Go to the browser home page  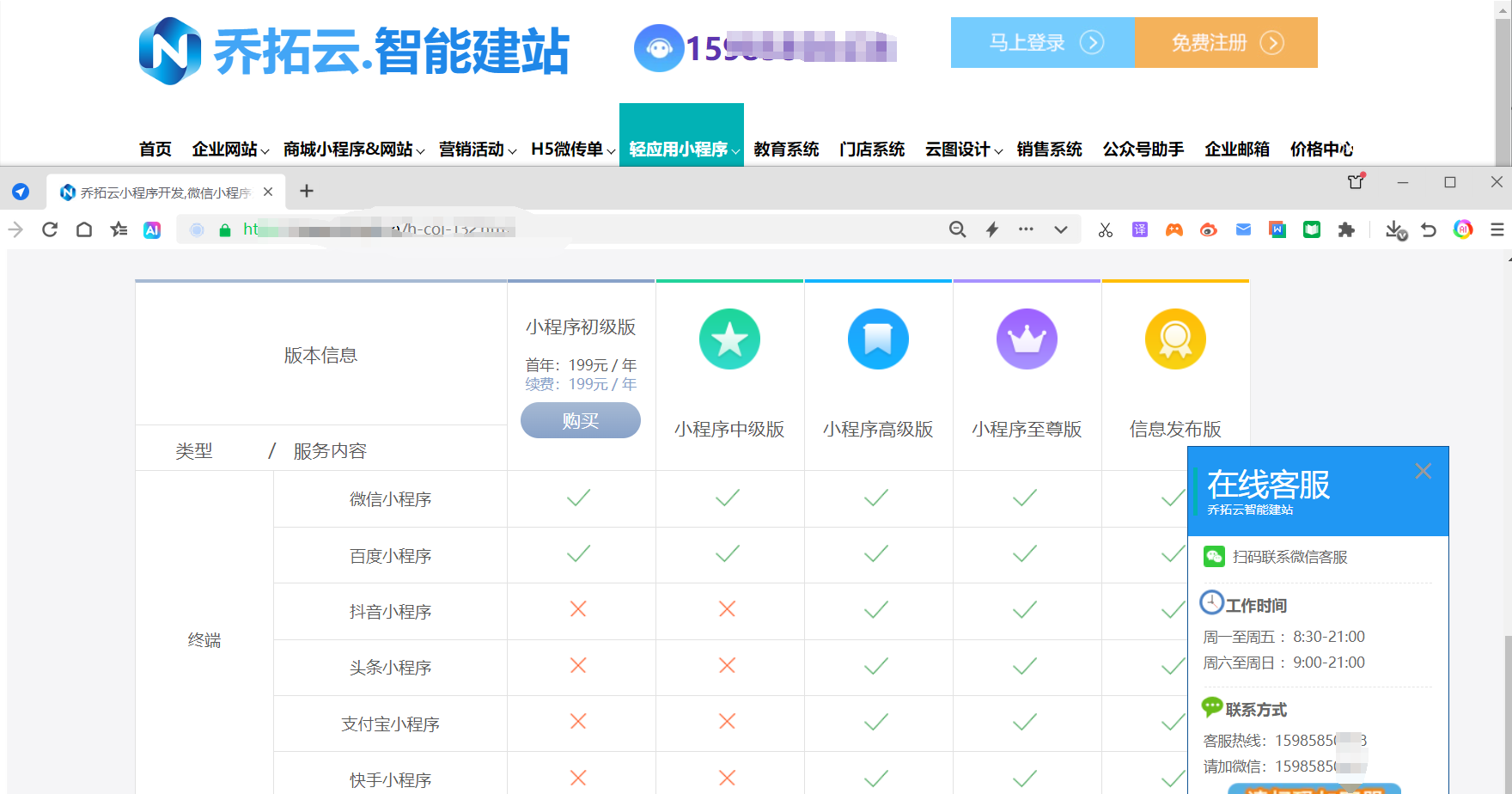pyautogui.click(x=84, y=229)
